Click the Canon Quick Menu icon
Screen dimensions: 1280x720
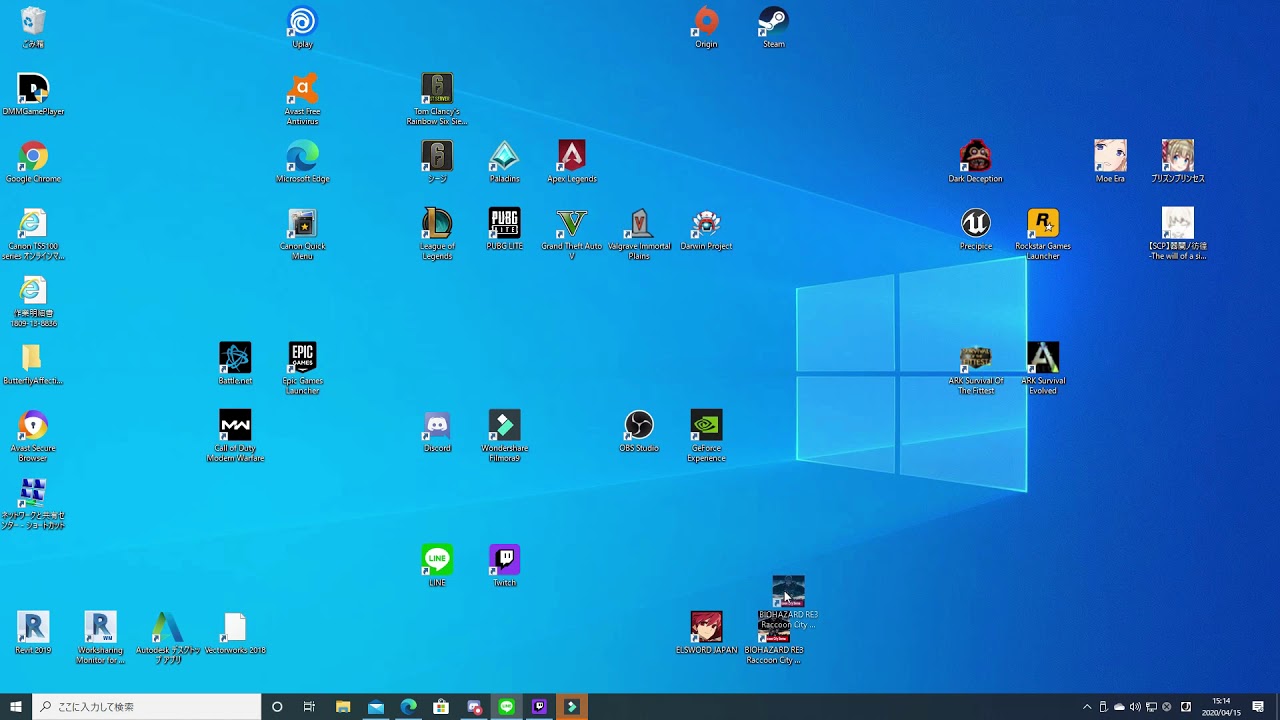coord(302,234)
